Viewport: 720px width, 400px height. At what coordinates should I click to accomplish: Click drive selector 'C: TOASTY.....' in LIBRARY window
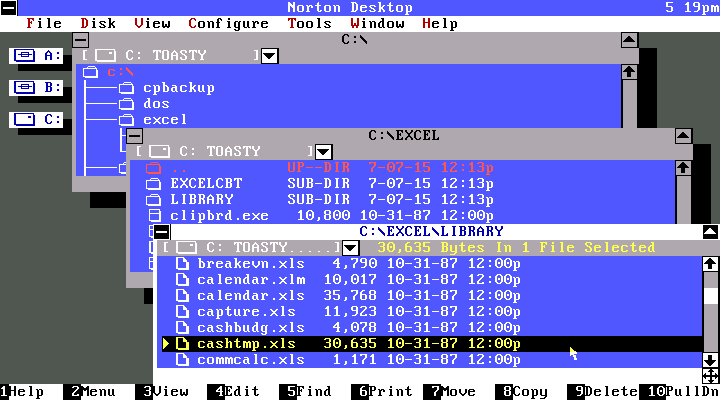[252, 248]
